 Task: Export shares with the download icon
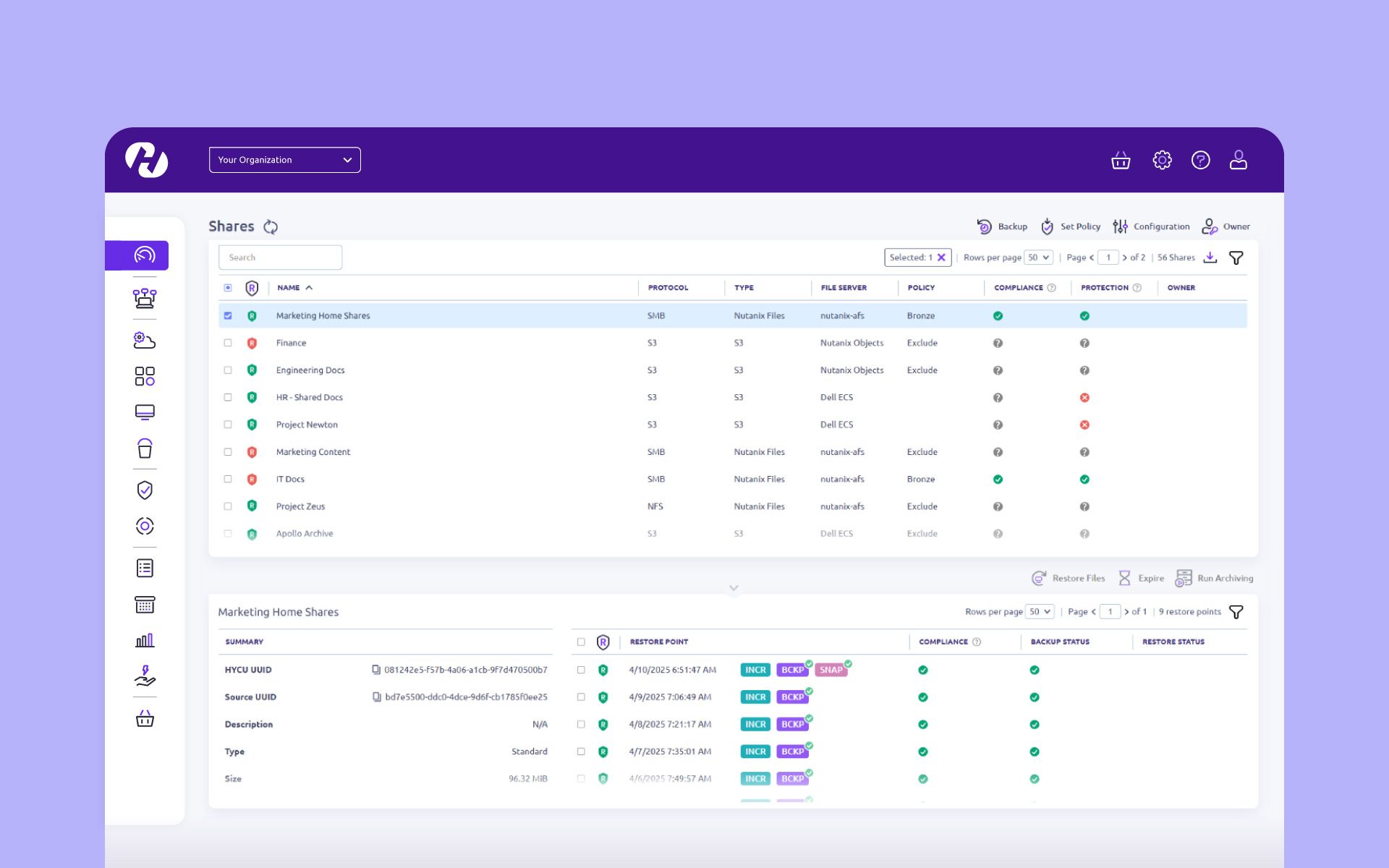(x=1210, y=258)
